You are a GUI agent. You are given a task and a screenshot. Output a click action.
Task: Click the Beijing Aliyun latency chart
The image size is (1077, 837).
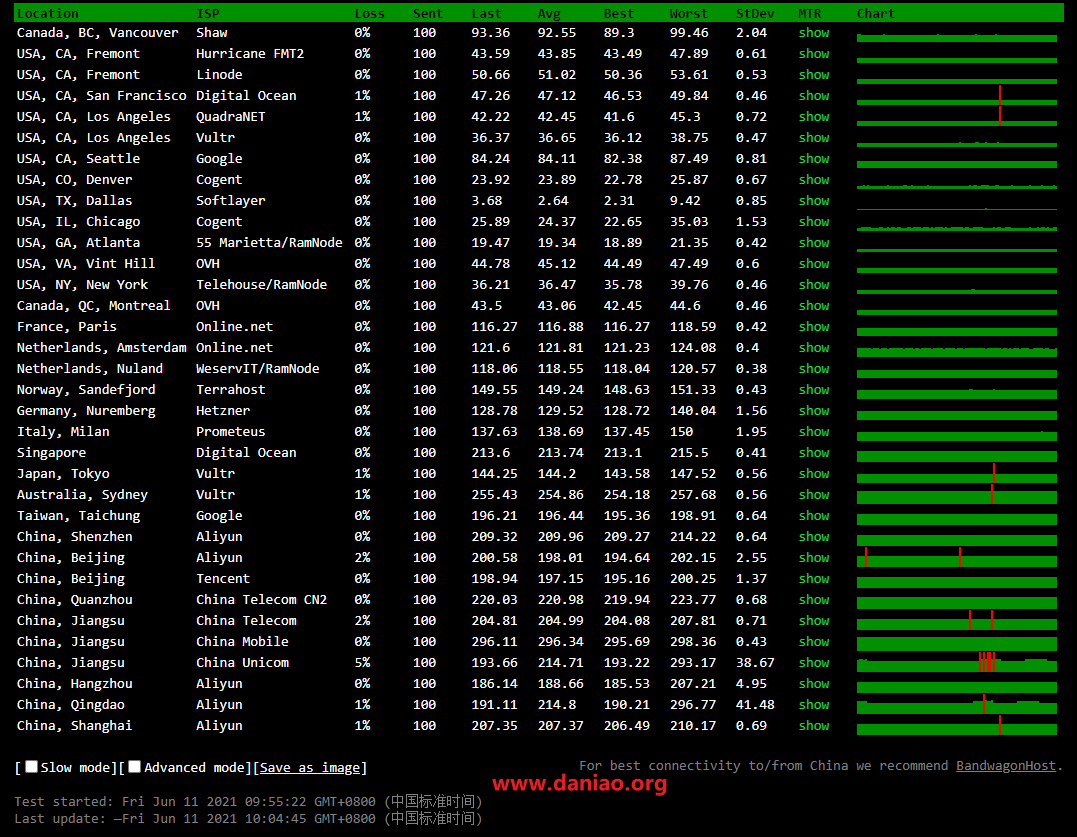pyautogui.click(x=957, y=558)
